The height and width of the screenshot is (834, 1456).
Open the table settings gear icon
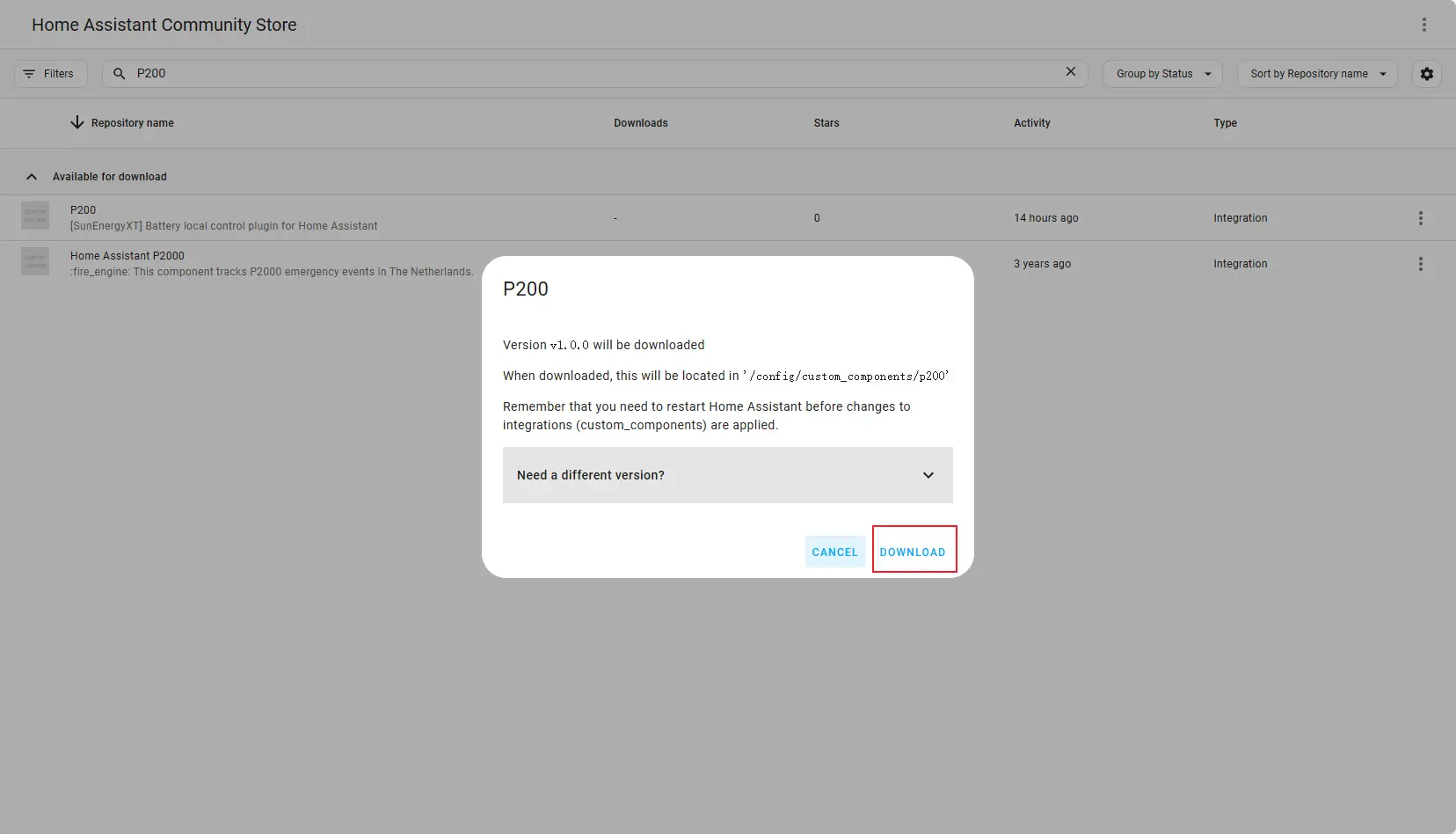pyautogui.click(x=1426, y=74)
